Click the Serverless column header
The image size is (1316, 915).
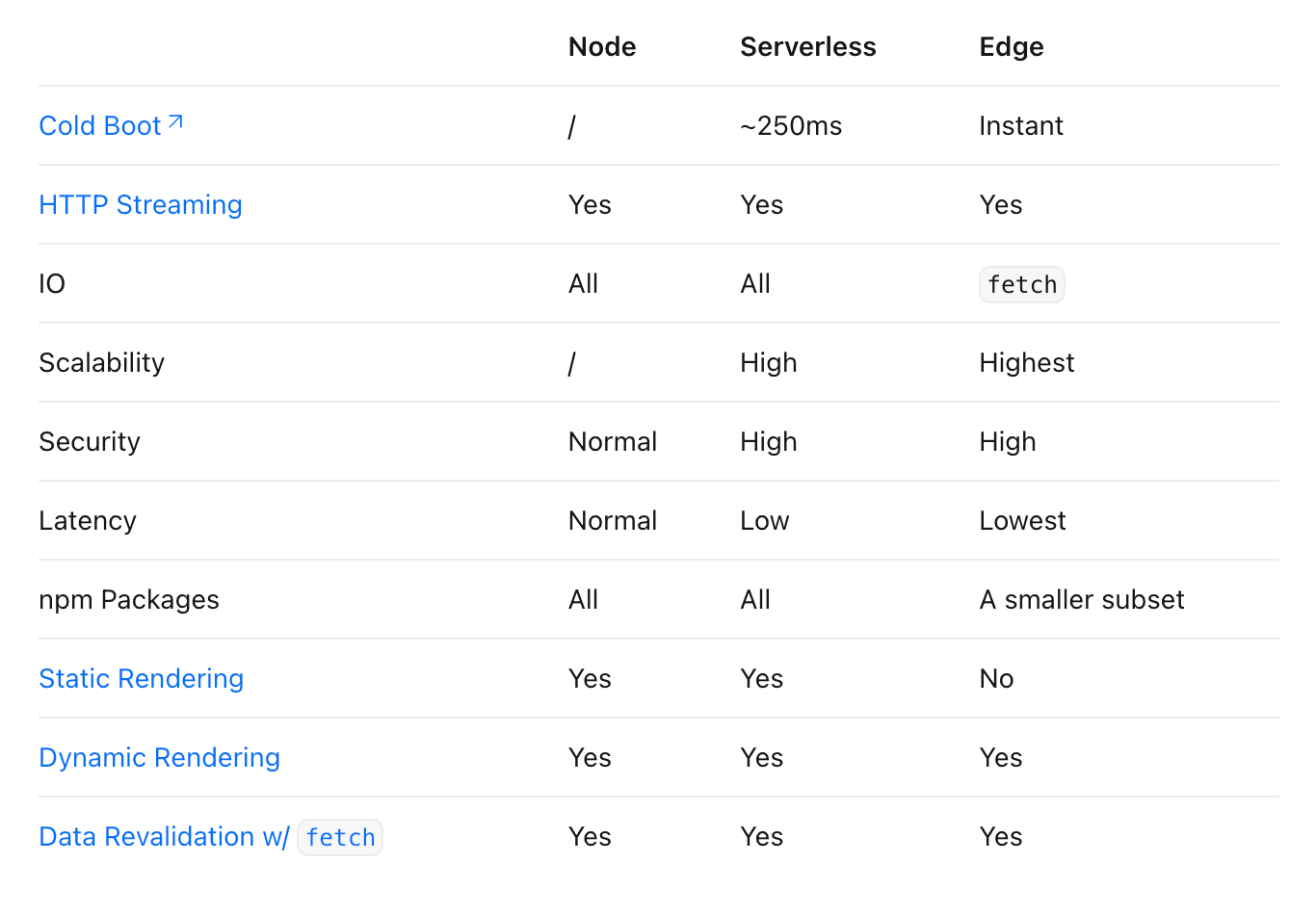pos(807,47)
